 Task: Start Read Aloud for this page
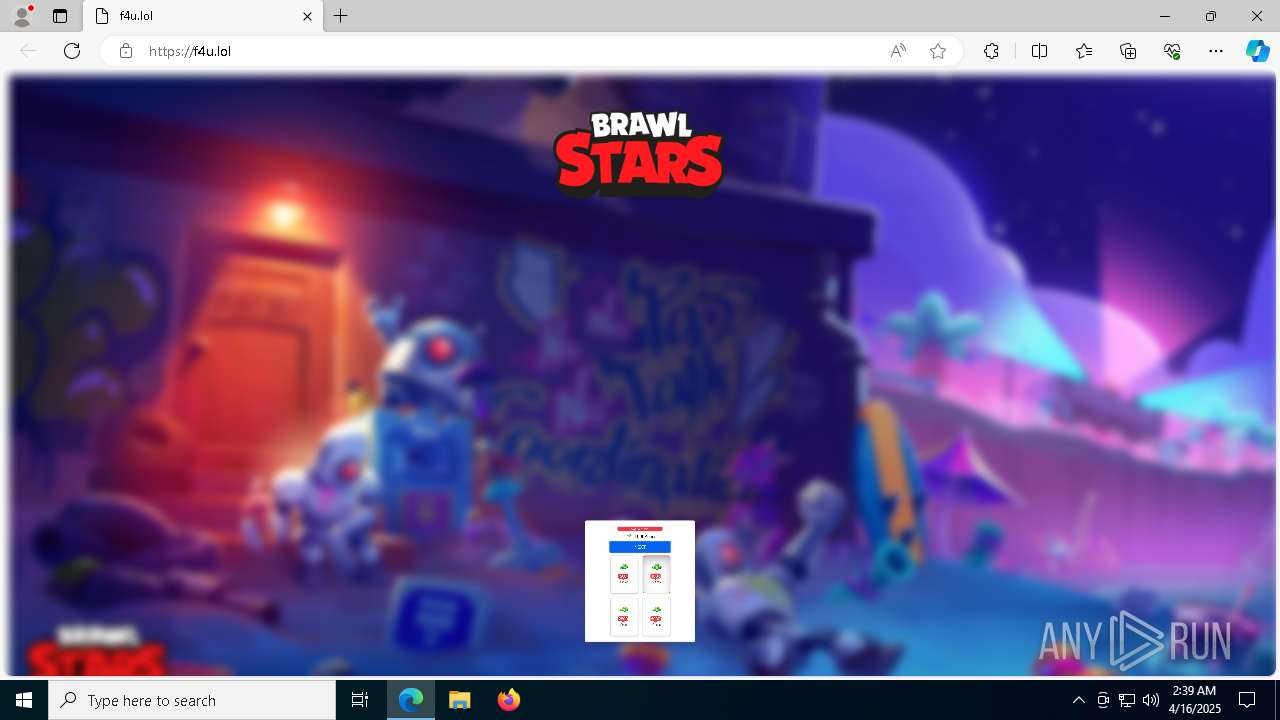coord(898,51)
